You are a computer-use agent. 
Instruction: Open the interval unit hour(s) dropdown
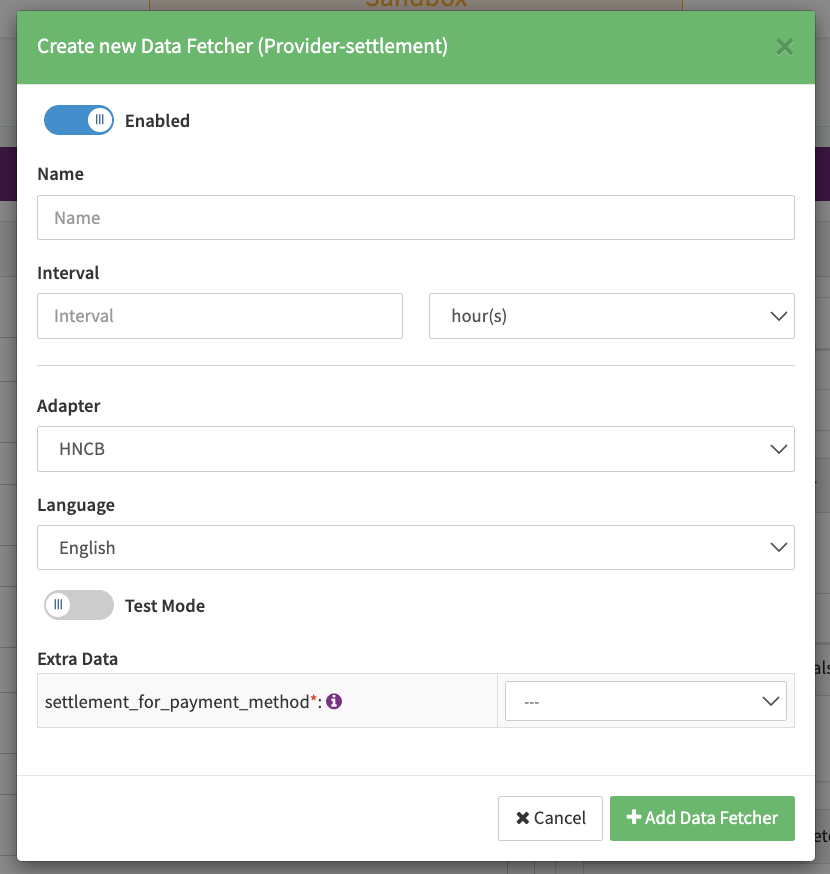(611, 316)
